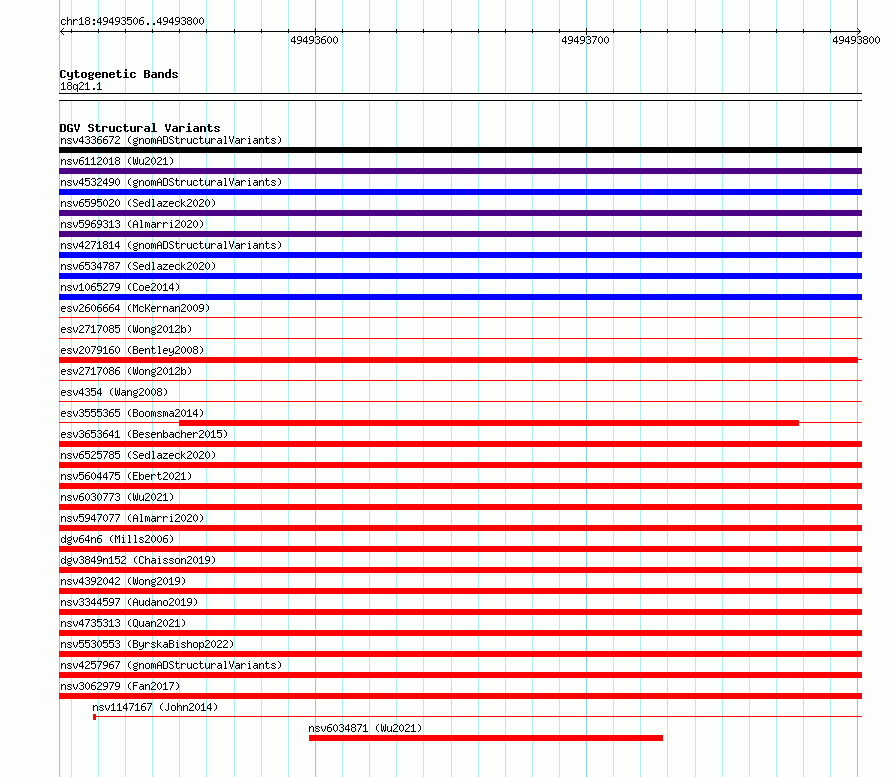The image size is (890, 777).
Task: Click the 49493800 ruler position
Action: pyautogui.click(x=856, y=40)
